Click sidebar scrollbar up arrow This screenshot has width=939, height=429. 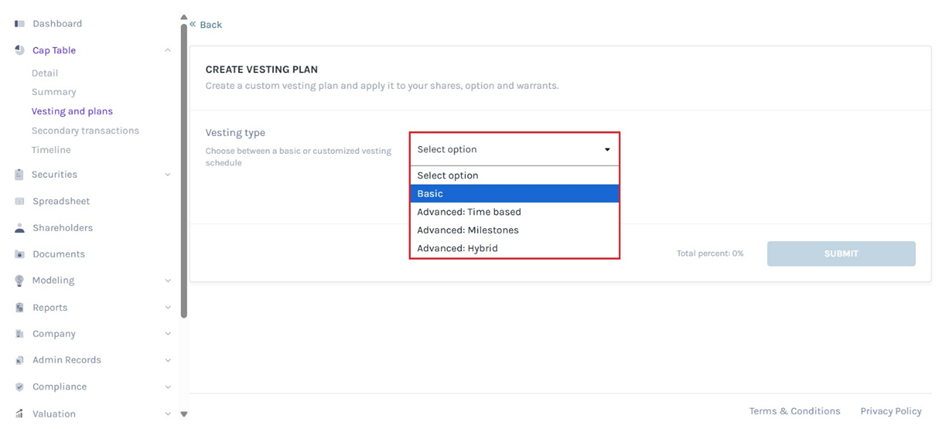(x=184, y=17)
